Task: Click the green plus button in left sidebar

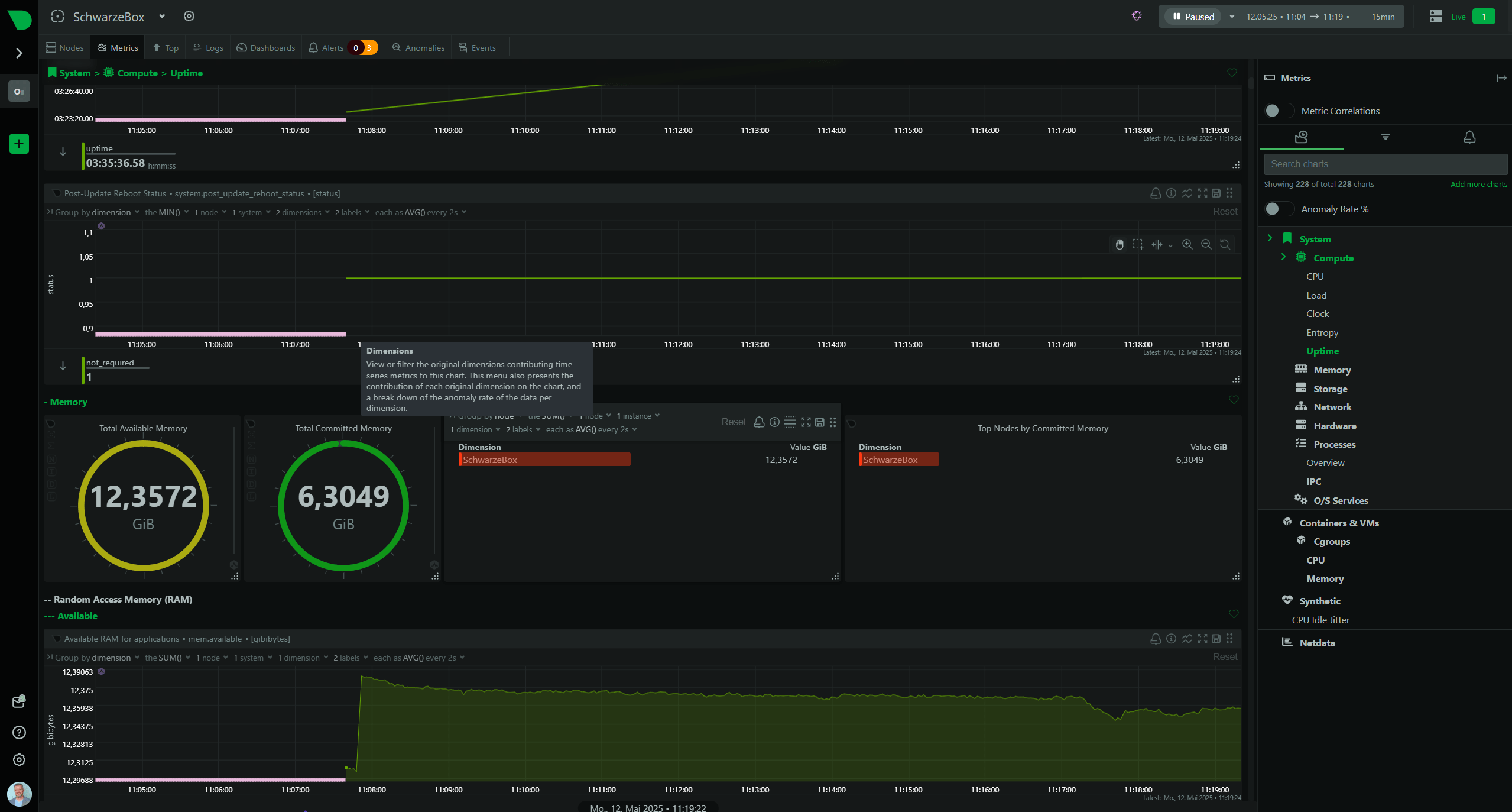Action: pos(19,144)
